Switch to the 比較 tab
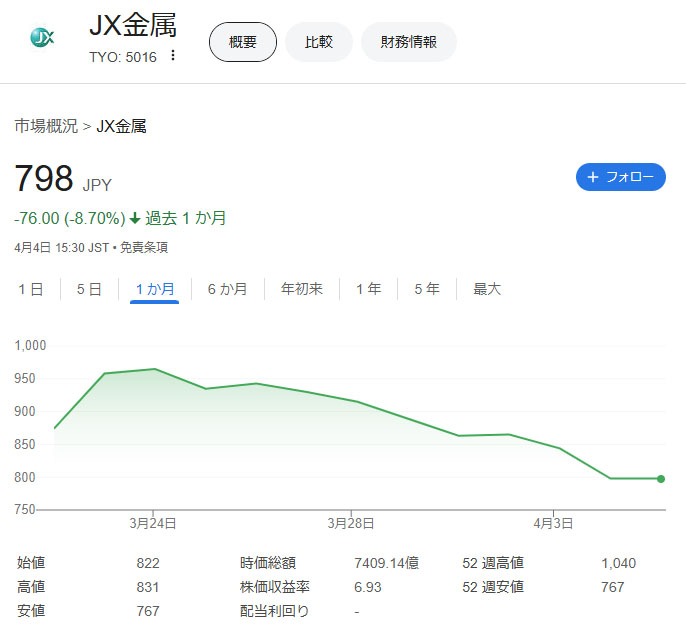This screenshot has width=686, height=627. tap(318, 42)
